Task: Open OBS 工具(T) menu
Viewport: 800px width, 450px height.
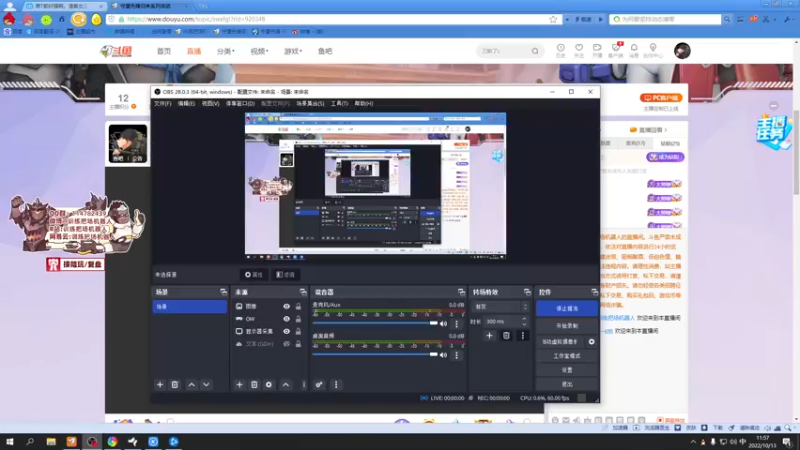Action: pos(339,104)
